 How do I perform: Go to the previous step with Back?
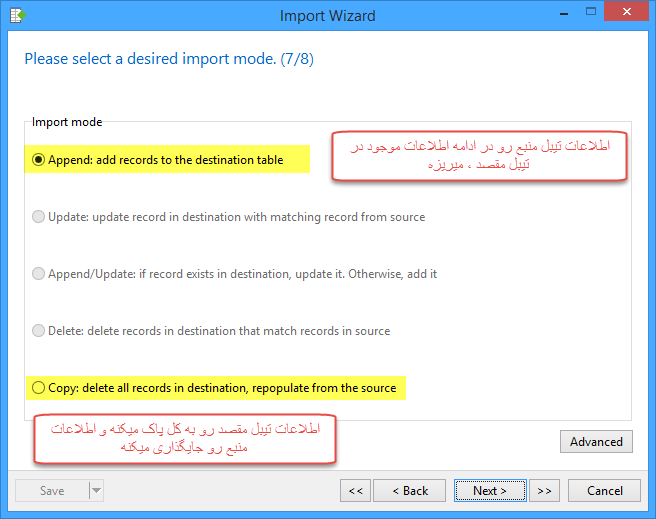click(x=410, y=491)
